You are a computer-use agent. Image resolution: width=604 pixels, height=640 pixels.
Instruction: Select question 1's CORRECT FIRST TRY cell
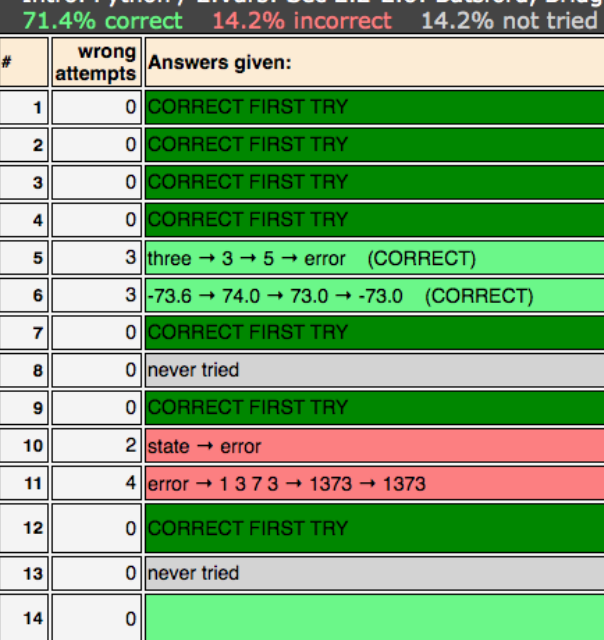point(374,107)
